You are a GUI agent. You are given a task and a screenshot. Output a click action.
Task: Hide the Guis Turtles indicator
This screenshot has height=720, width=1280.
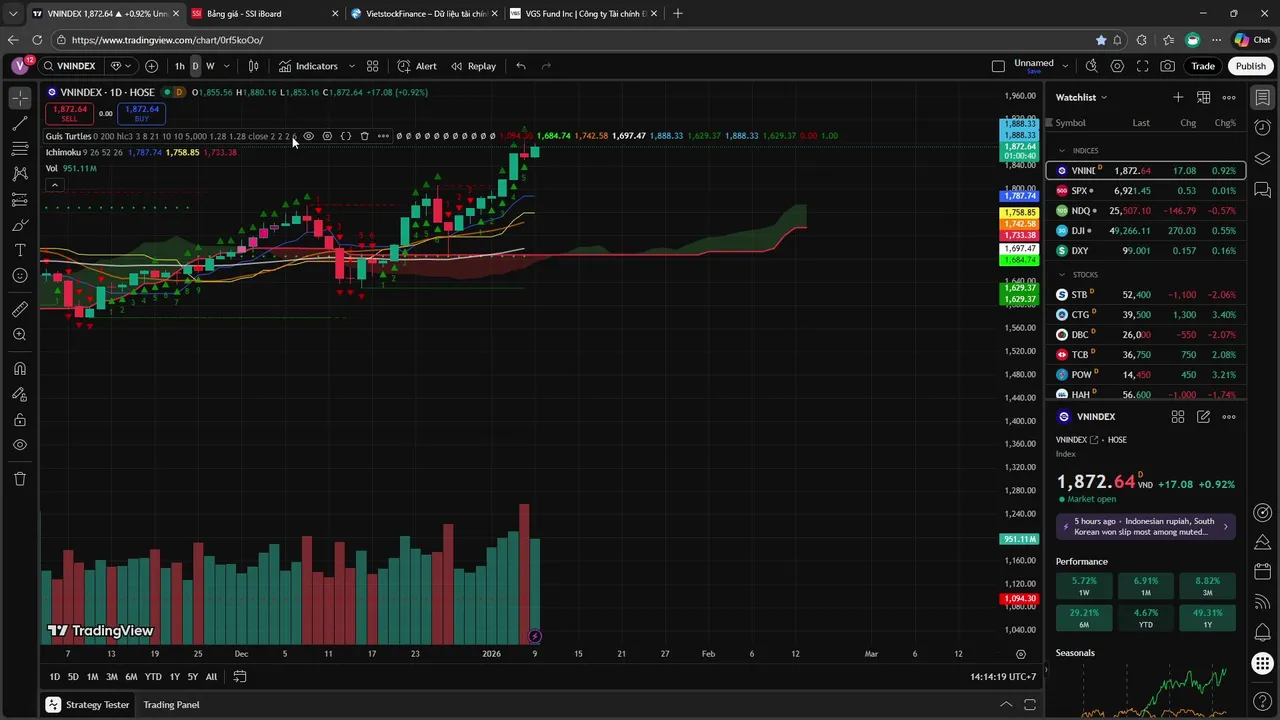coord(308,136)
